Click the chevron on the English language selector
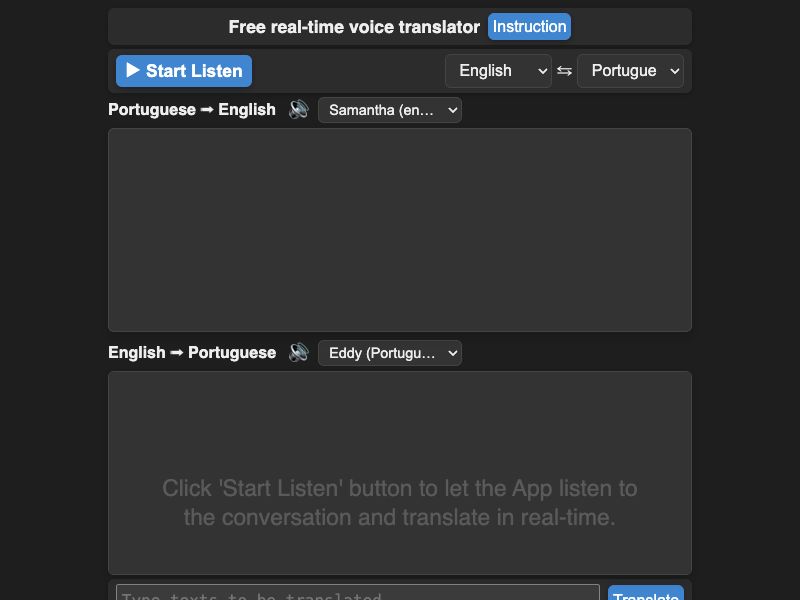Viewport: 800px width, 600px height. coord(544,71)
